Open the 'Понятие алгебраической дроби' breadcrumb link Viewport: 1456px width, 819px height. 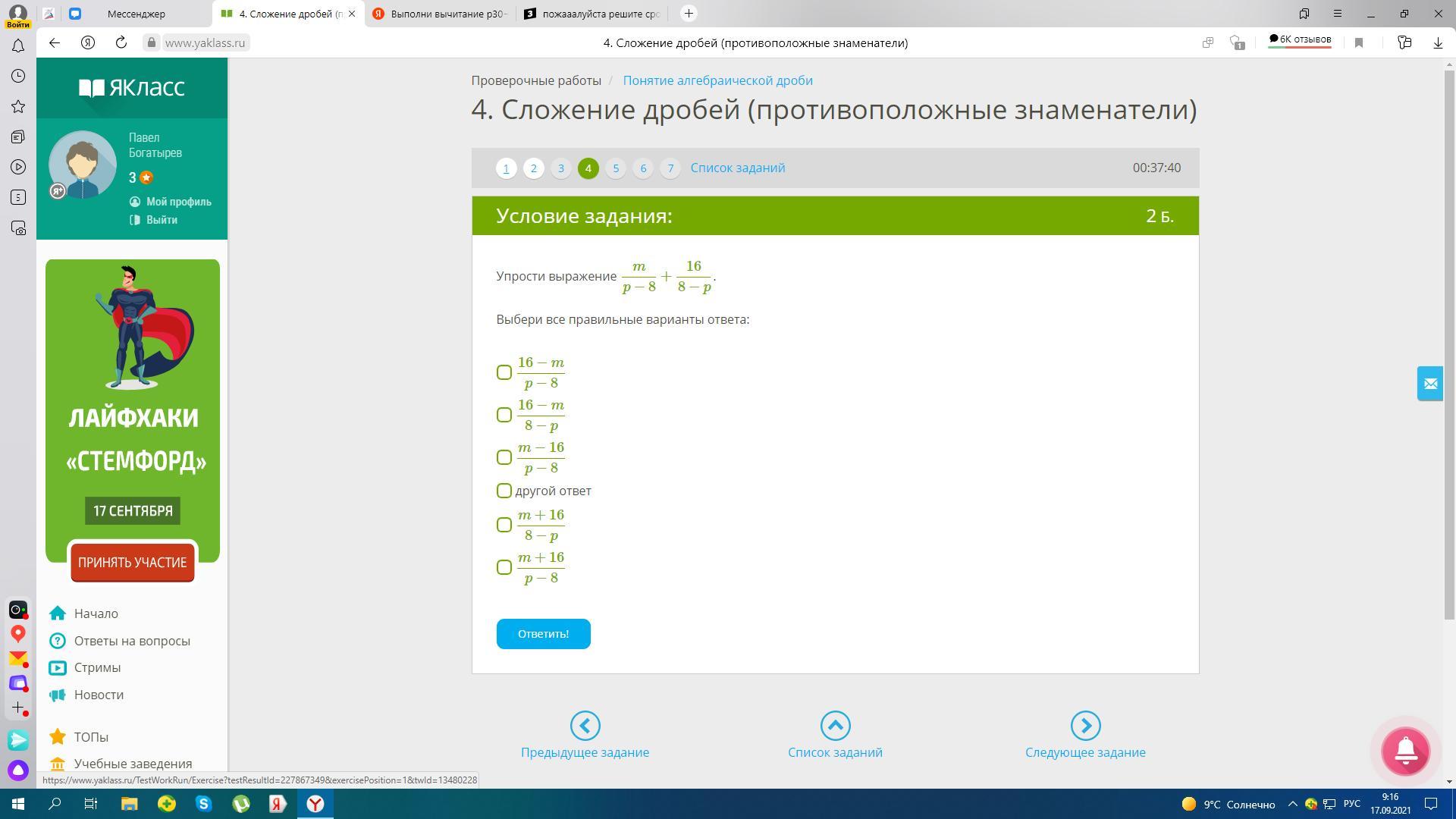pos(717,80)
